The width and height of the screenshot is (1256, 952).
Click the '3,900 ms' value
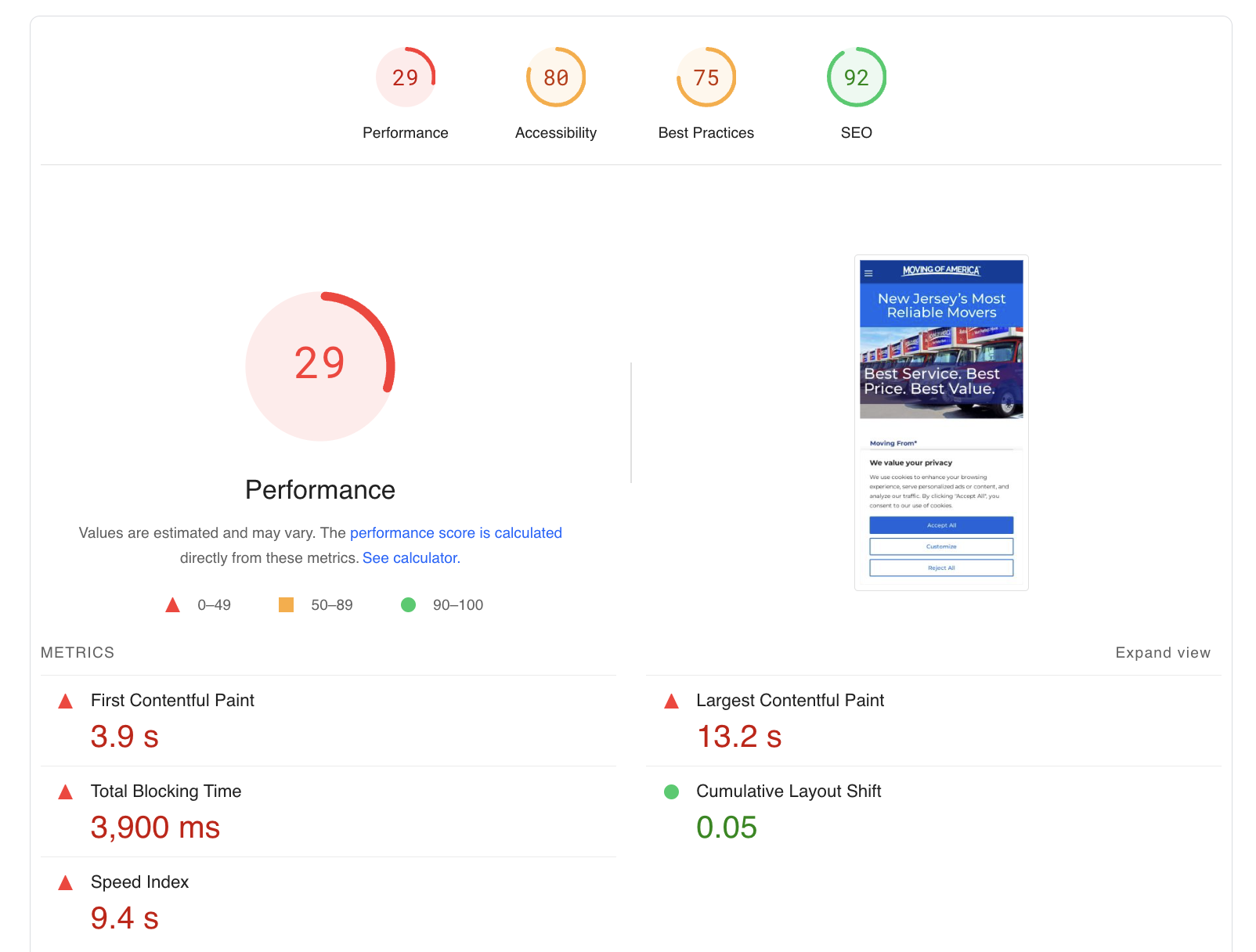(155, 828)
